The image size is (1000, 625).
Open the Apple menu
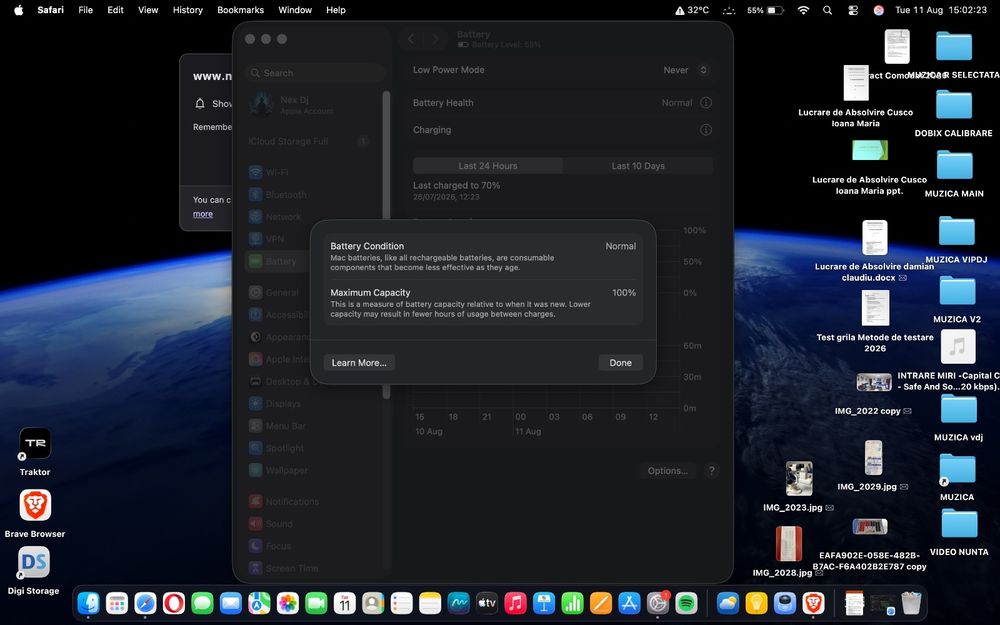click(18, 10)
